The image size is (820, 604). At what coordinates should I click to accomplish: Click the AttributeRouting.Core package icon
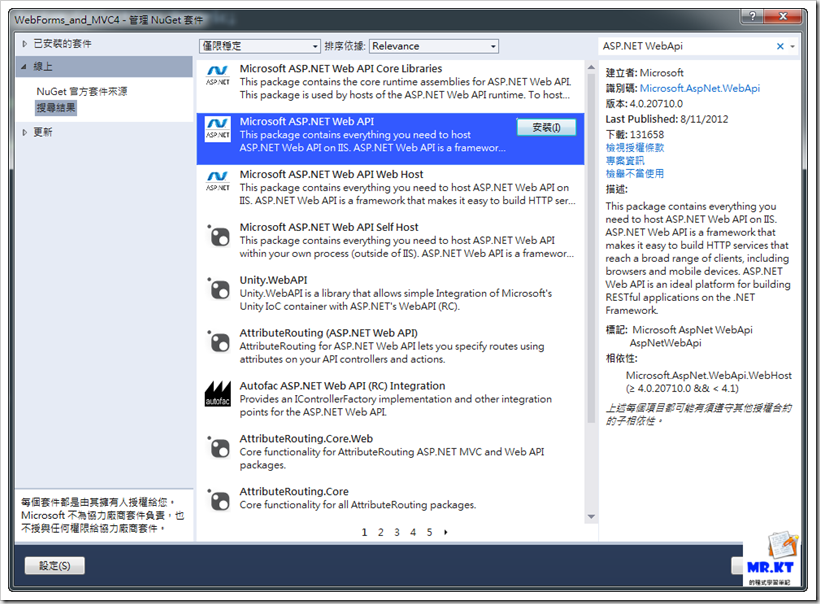tap(219, 500)
